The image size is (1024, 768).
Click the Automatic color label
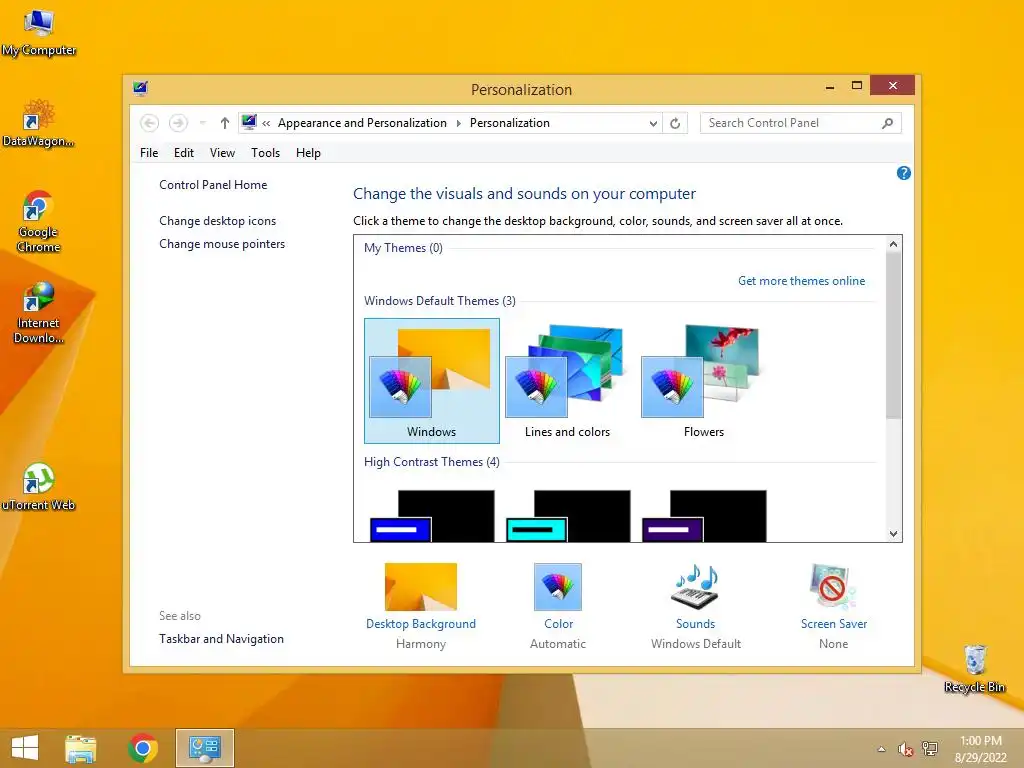[558, 644]
